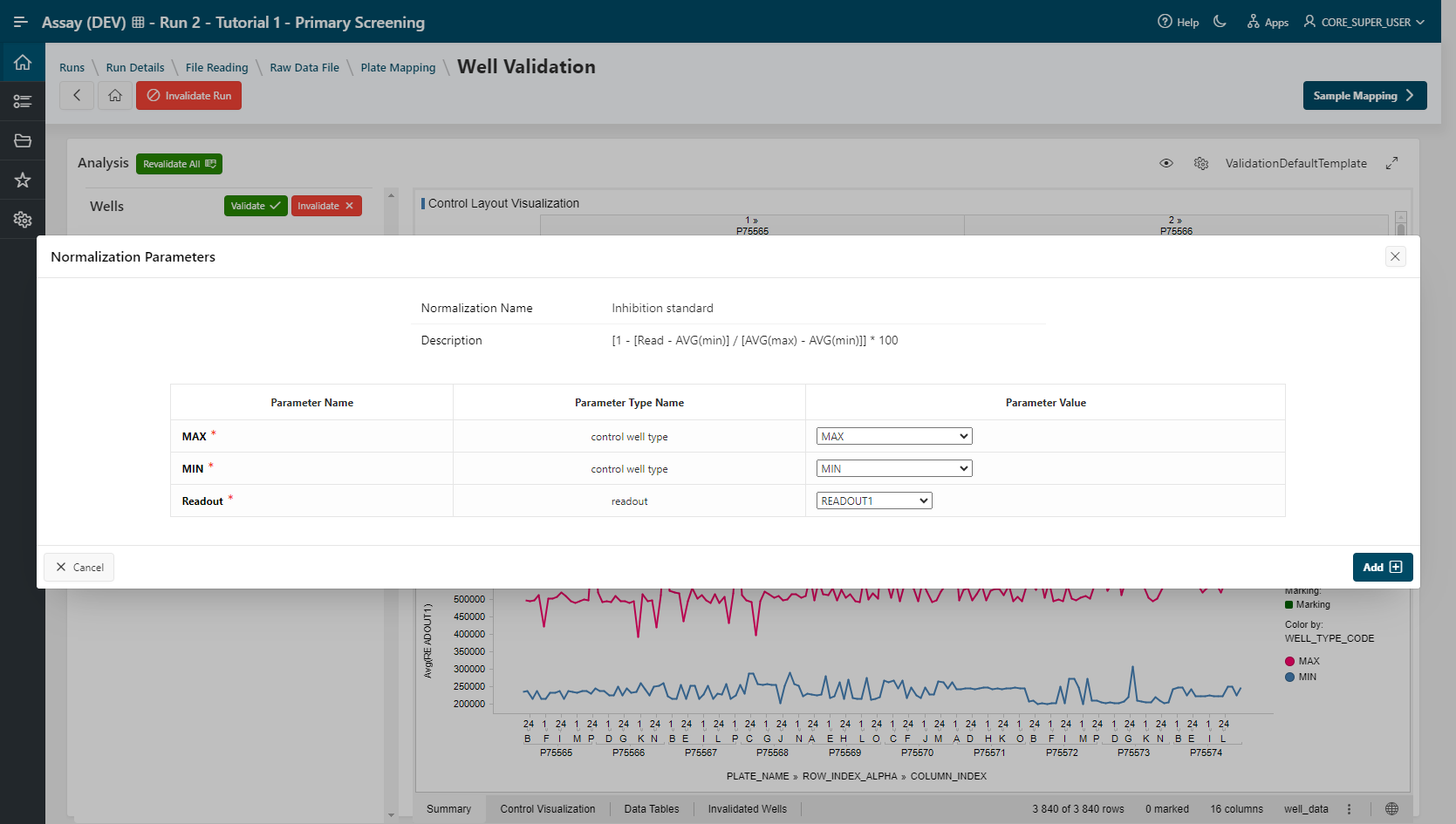Switch to the Data Tables tab
Screen dimensions: 1456x824
pos(652,809)
